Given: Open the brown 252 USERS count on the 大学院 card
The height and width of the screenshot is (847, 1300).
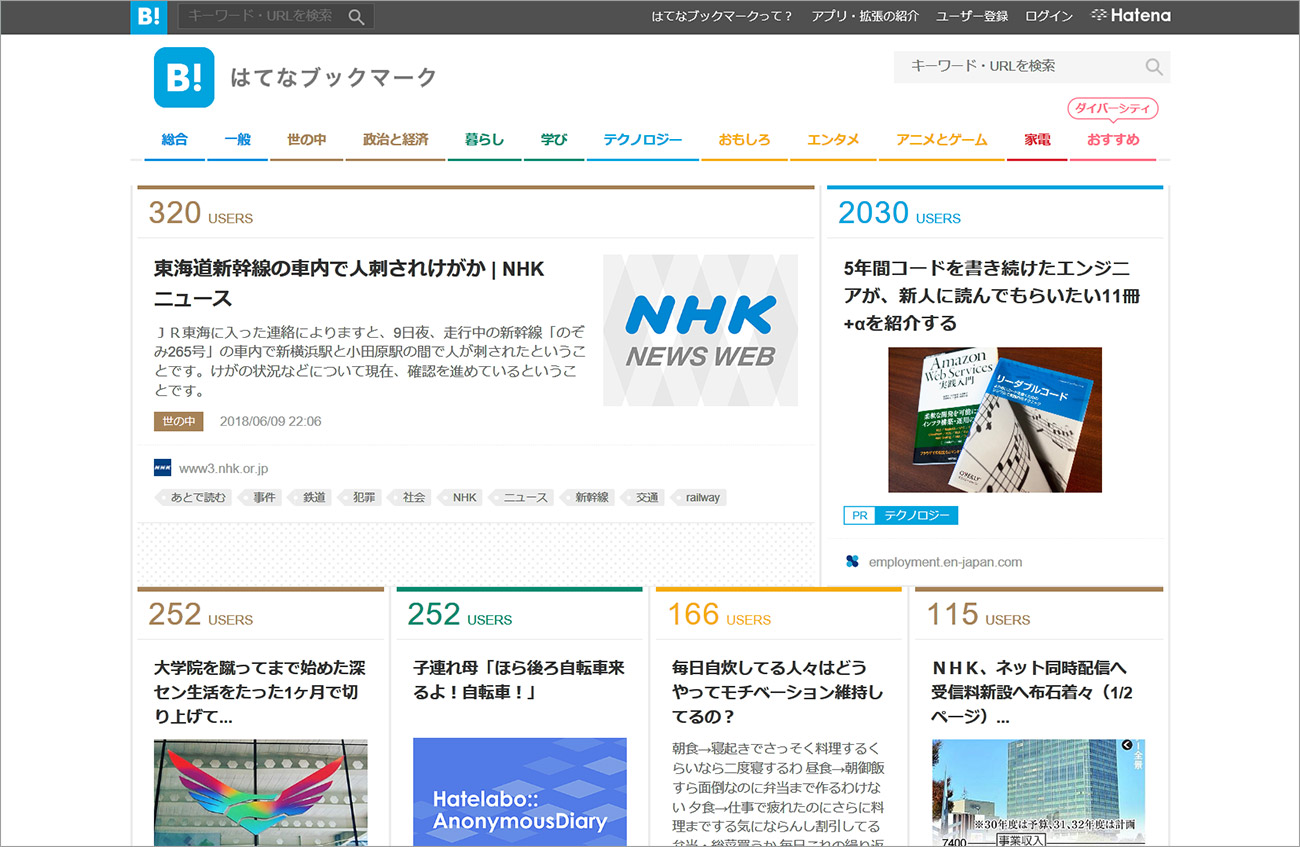Looking at the screenshot, I should click(x=200, y=615).
